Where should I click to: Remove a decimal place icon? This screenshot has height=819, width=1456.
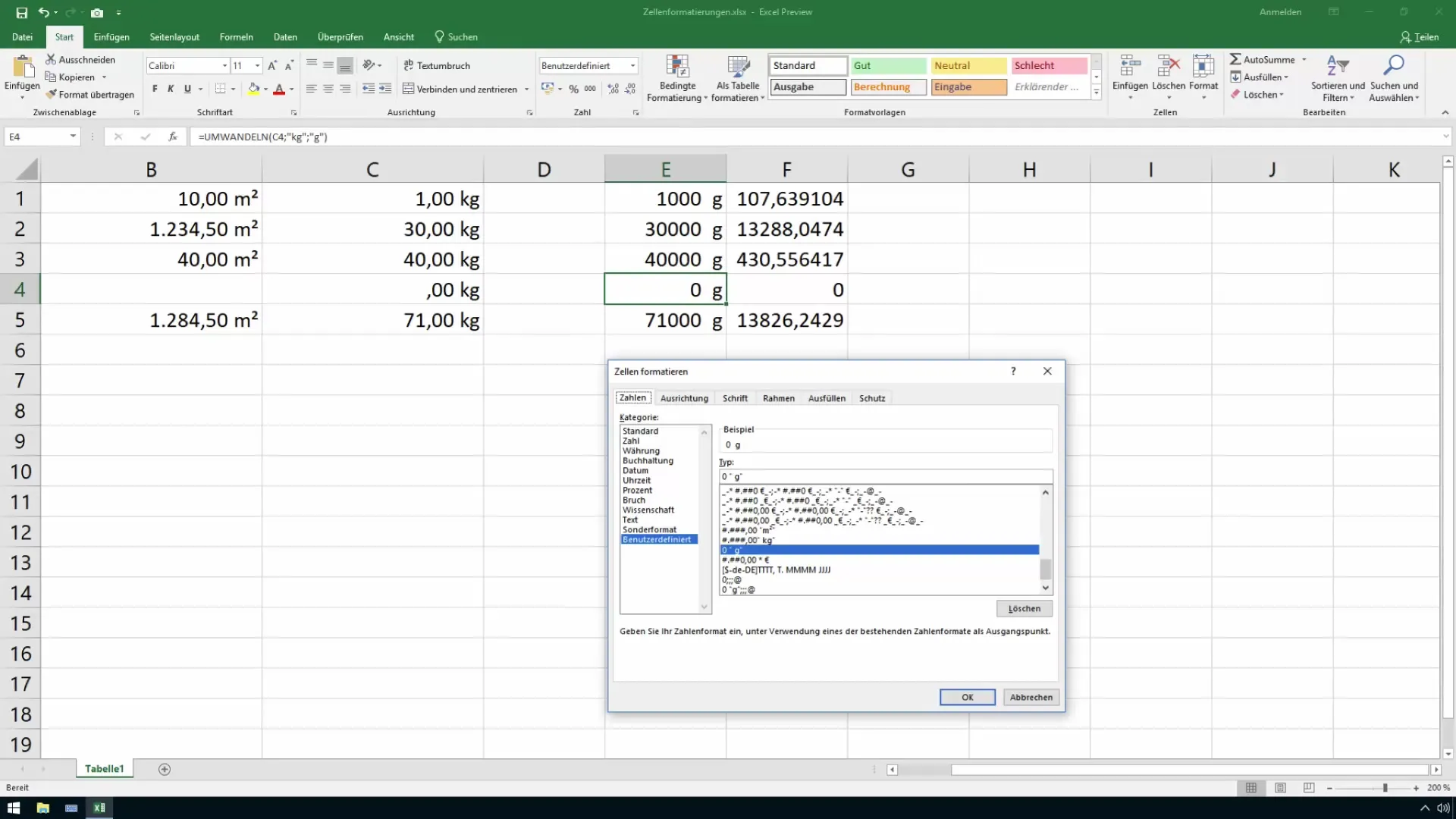[x=630, y=89]
